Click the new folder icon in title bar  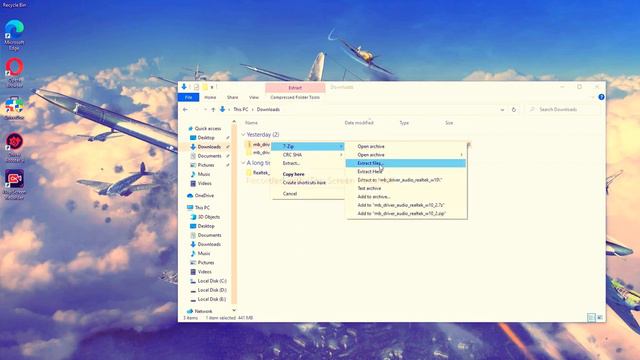point(205,87)
